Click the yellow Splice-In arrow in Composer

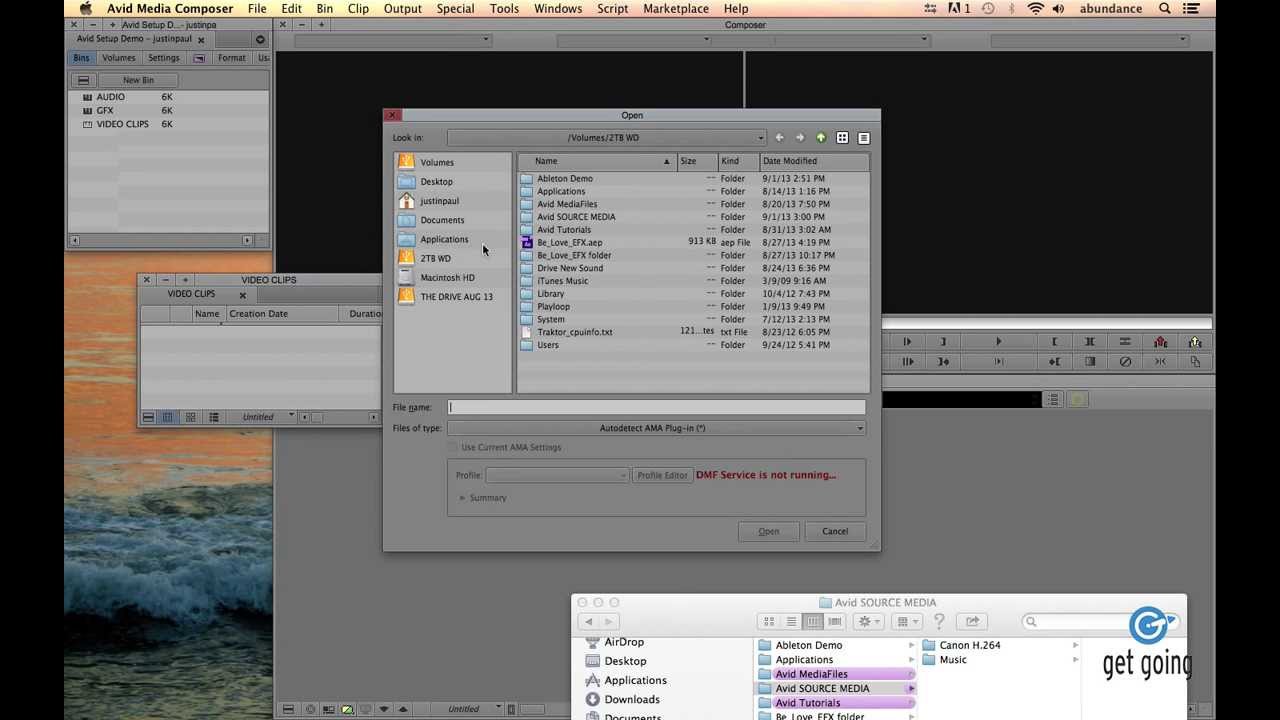click(x=1195, y=342)
